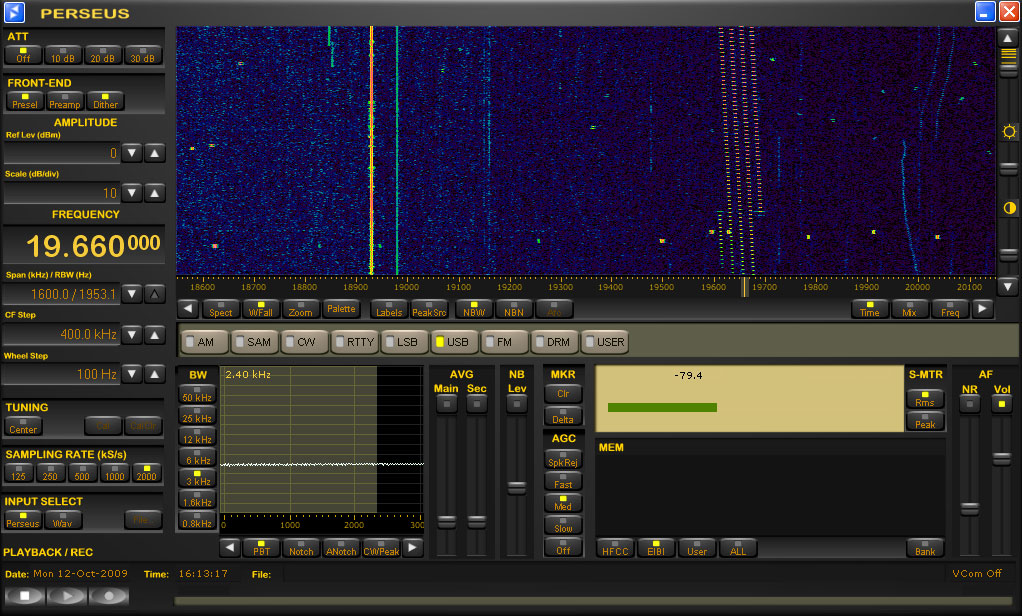Select RTTY demodulation mode
Viewport: 1022px width, 616px height.
click(x=355, y=342)
